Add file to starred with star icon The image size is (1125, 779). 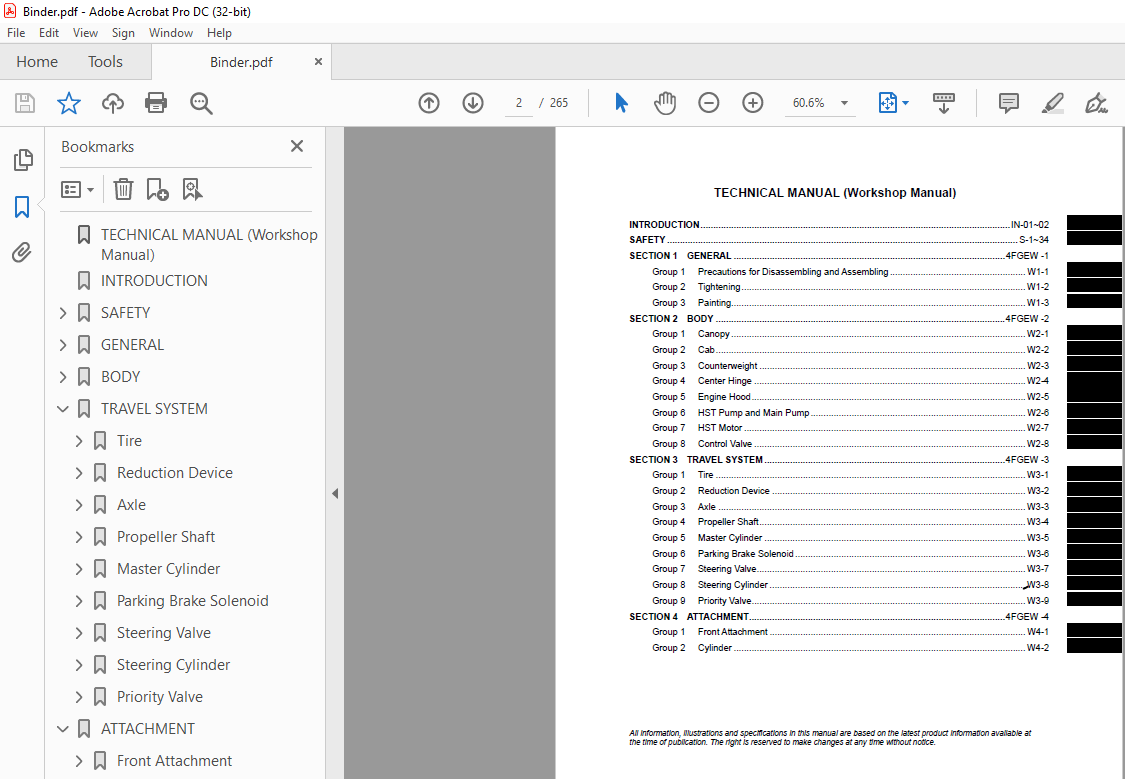pyautogui.click(x=69, y=103)
